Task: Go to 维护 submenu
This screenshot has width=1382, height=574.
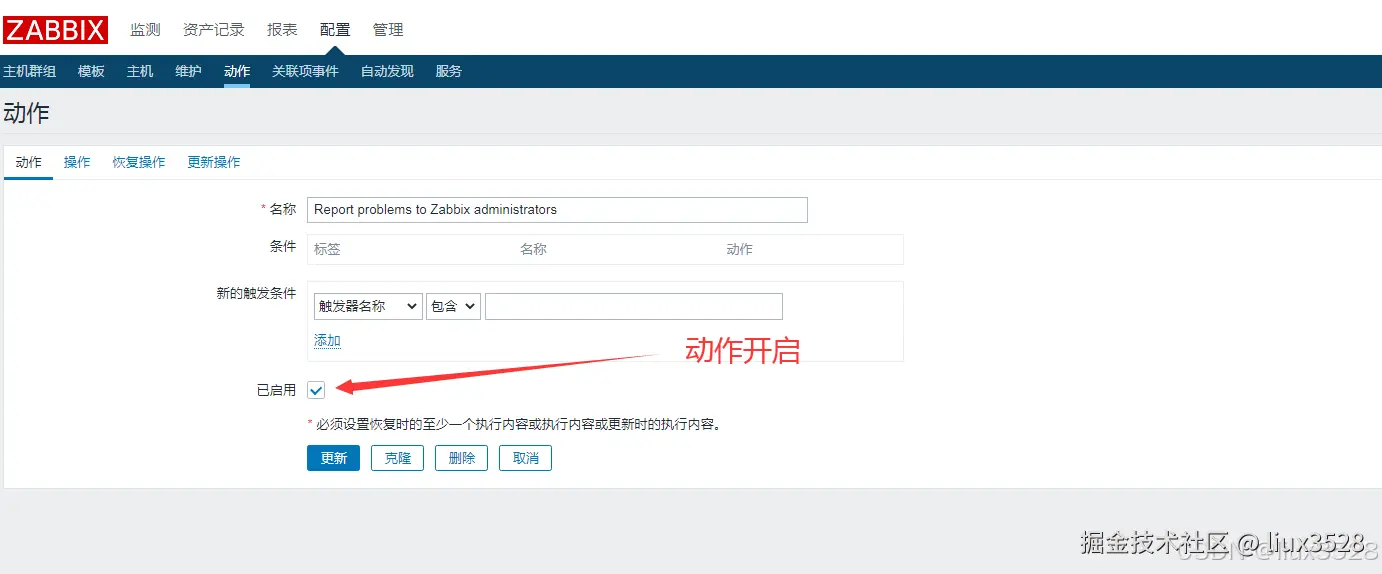Action: click(x=188, y=71)
